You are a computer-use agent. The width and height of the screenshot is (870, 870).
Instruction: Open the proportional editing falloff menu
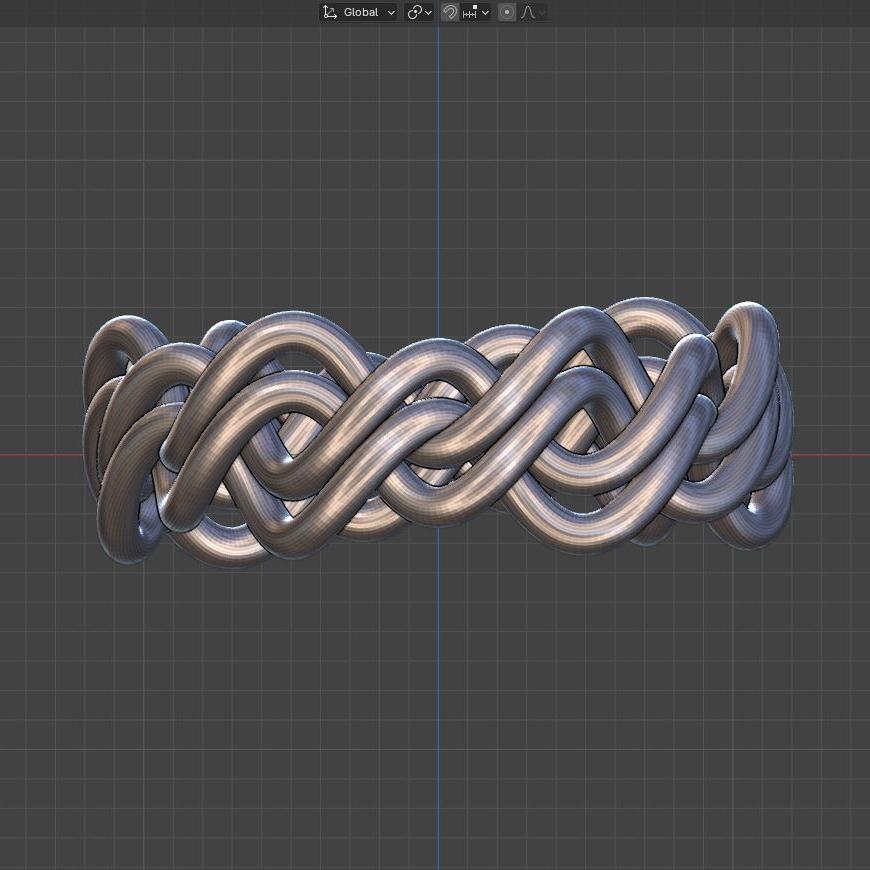[533, 12]
